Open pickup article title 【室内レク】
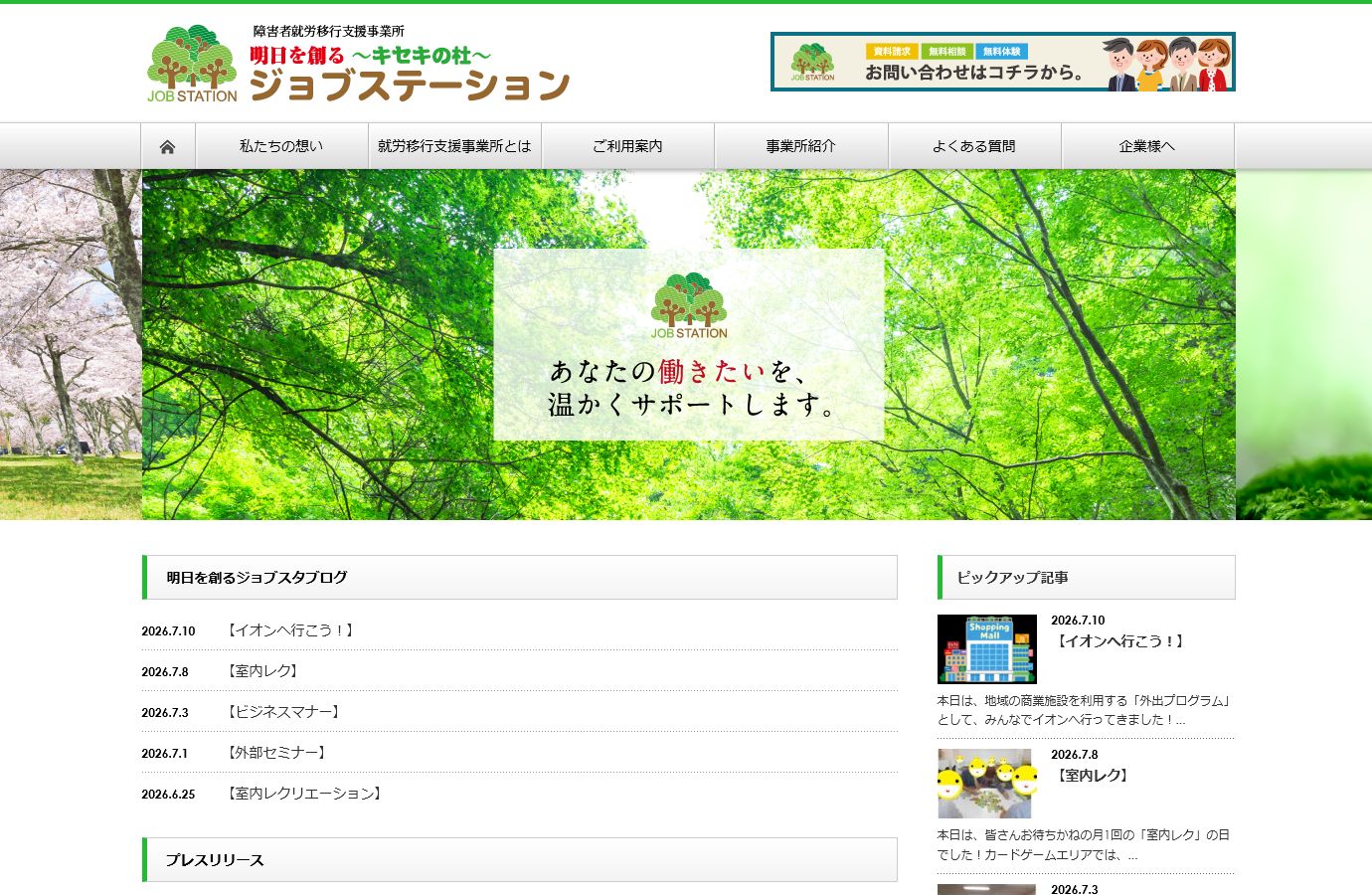The height and width of the screenshot is (895, 1372). [1093, 776]
